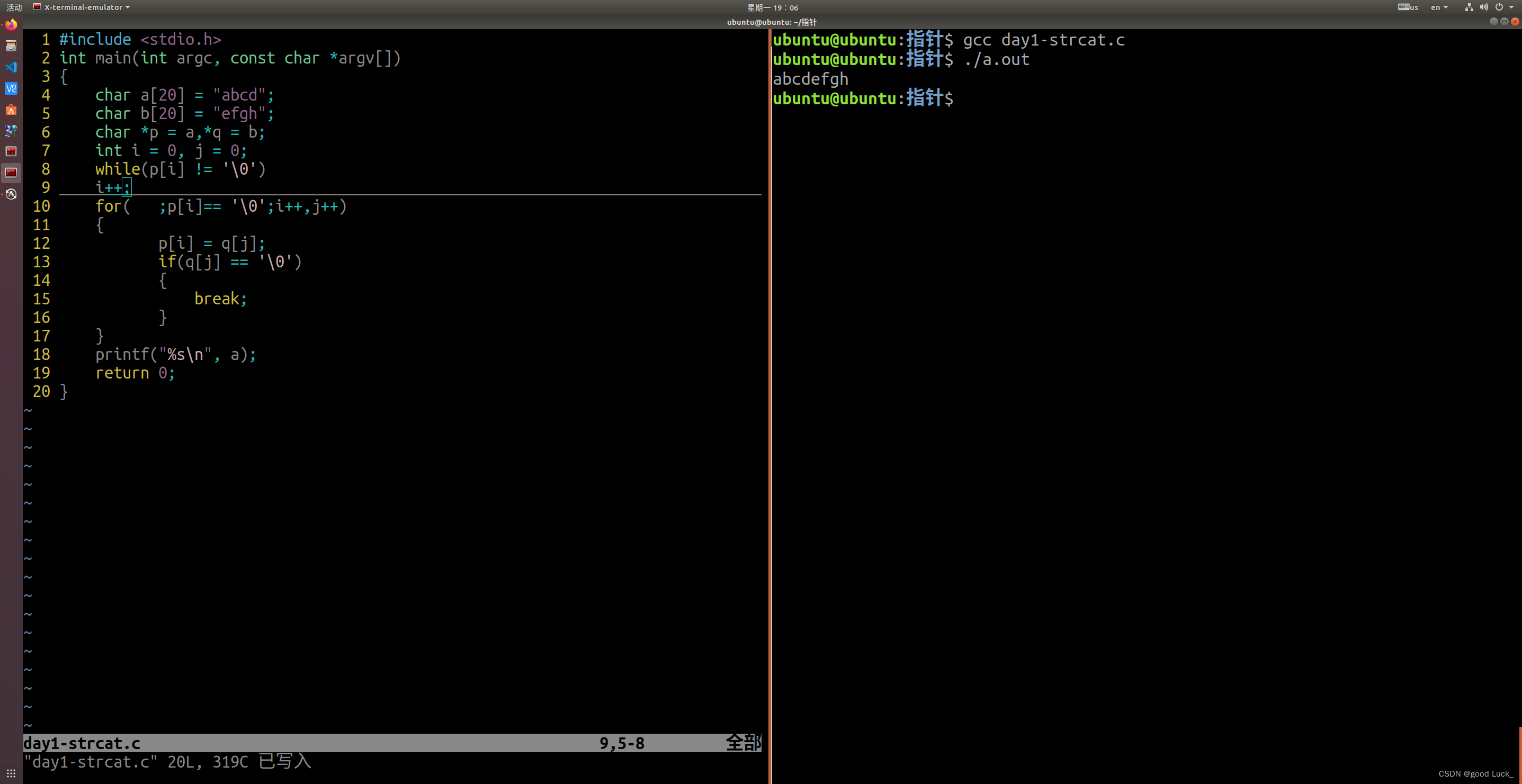This screenshot has width=1522, height=784.
Task: Open Visual Studio Code from the dock
Action: [x=11, y=67]
